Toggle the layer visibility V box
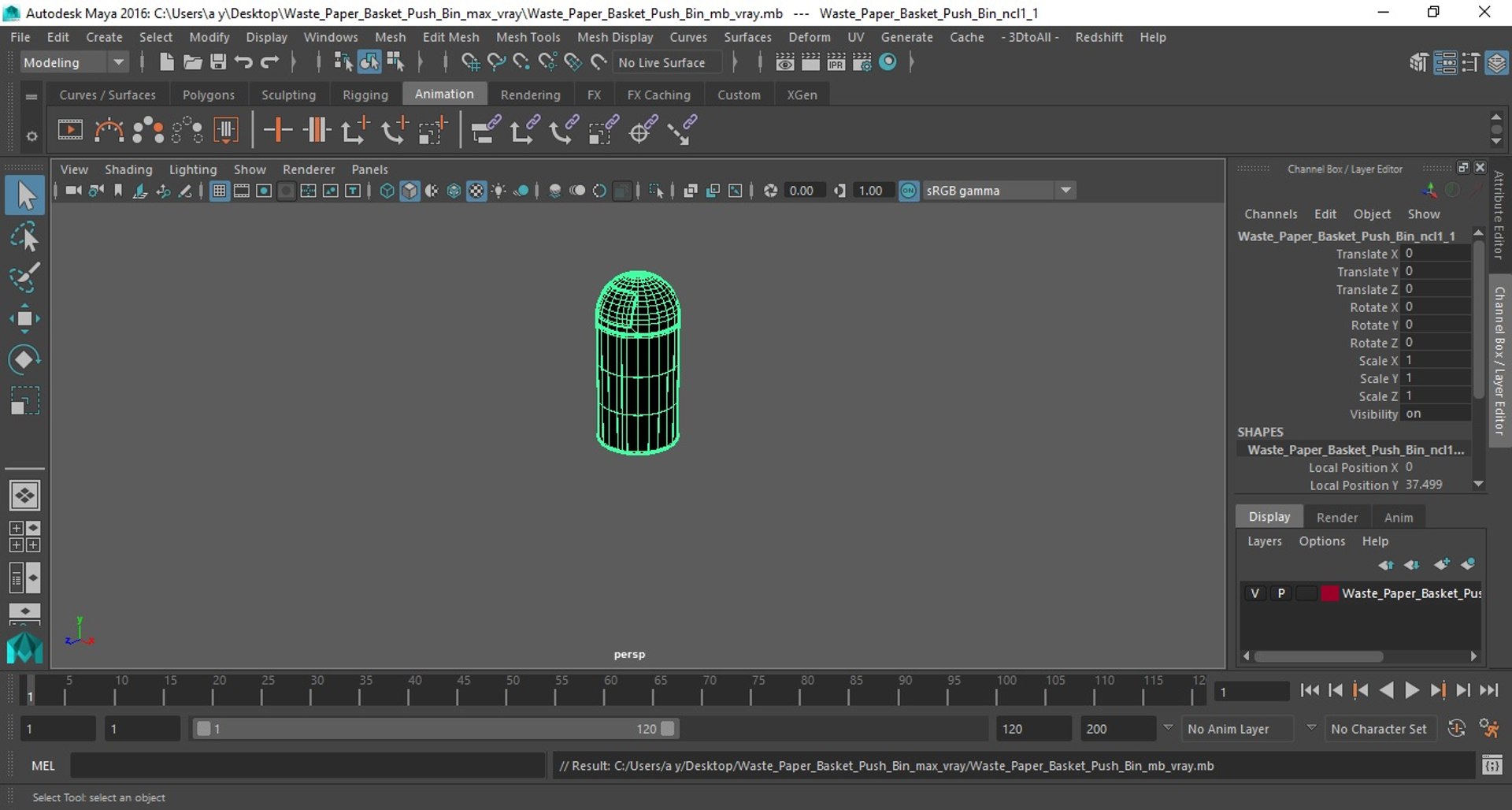The width and height of the screenshot is (1512, 810). [x=1255, y=593]
